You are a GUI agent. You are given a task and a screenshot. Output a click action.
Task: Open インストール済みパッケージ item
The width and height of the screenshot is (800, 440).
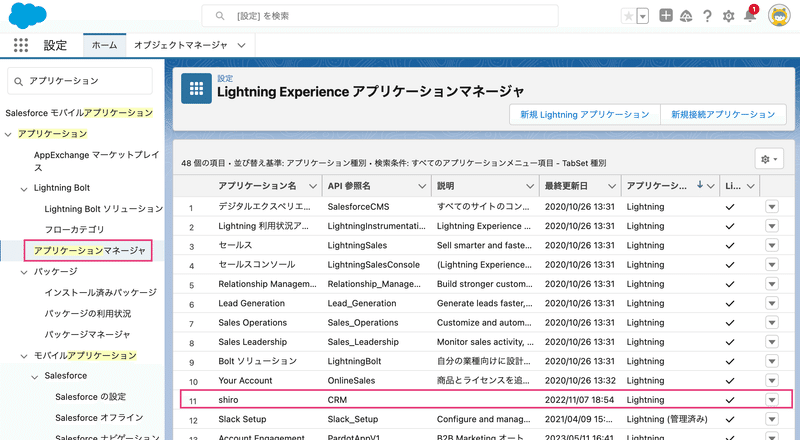tap(101, 292)
